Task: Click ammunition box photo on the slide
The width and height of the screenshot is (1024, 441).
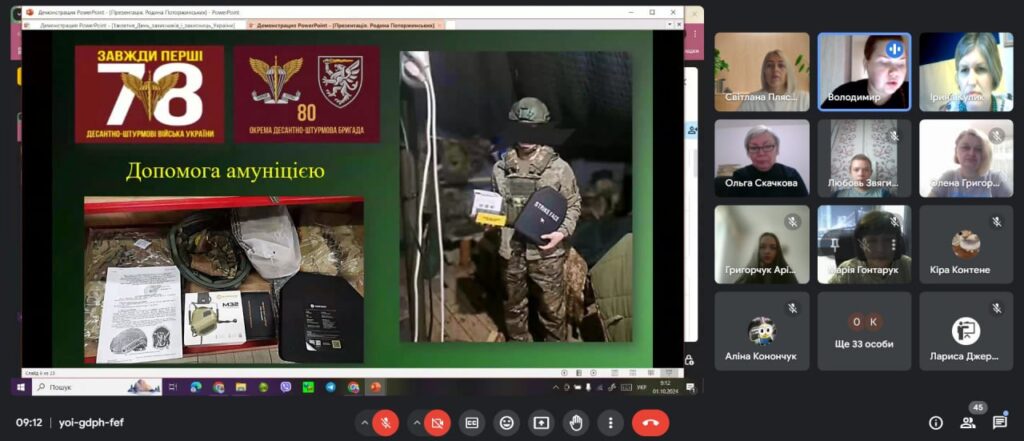Action: click(224, 280)
